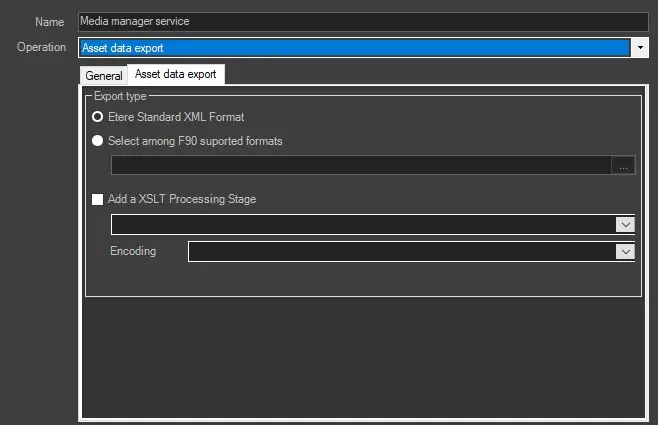Select Etere Standard XML Format radio button
The width and height of the screenshot is (658, 425).
tap(98, 117)
